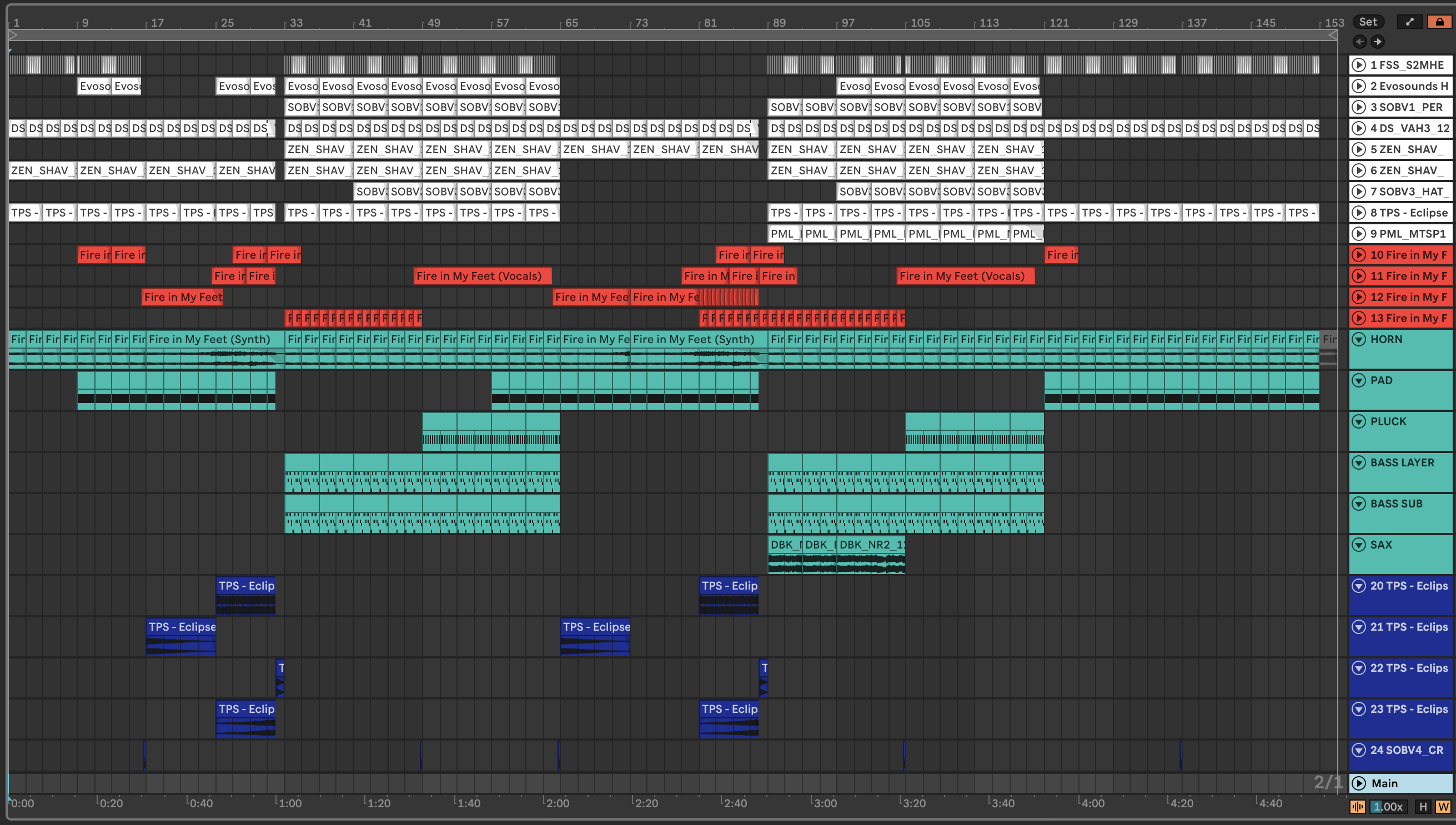Select the PLUCK track header name
Viewport: 1456px width, 825px height.
click(x=1388, y=421)
